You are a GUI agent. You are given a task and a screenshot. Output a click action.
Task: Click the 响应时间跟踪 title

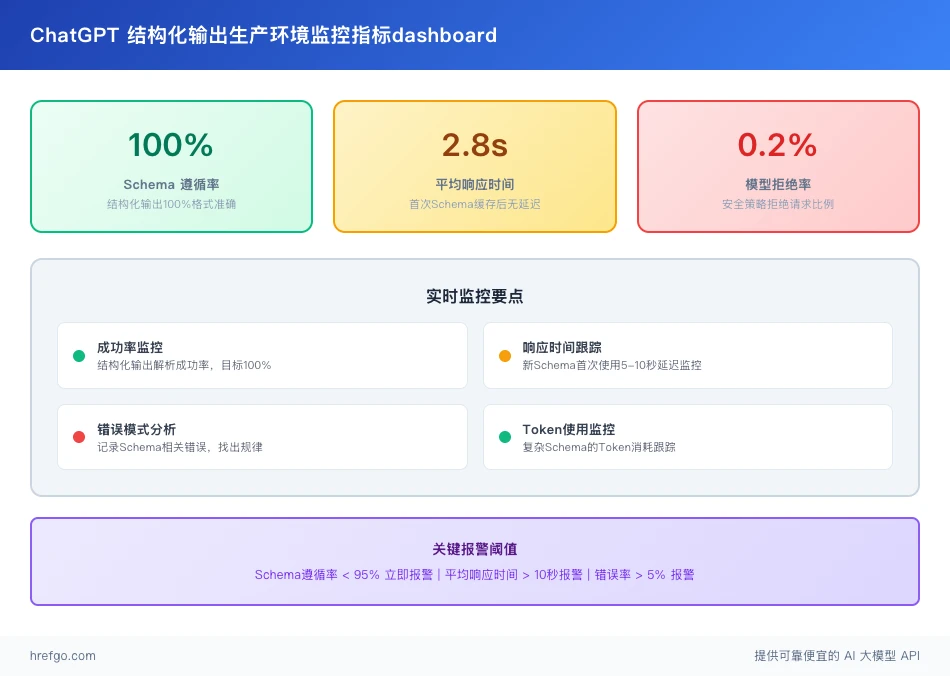pyautogui.click(x=562, y=348)
